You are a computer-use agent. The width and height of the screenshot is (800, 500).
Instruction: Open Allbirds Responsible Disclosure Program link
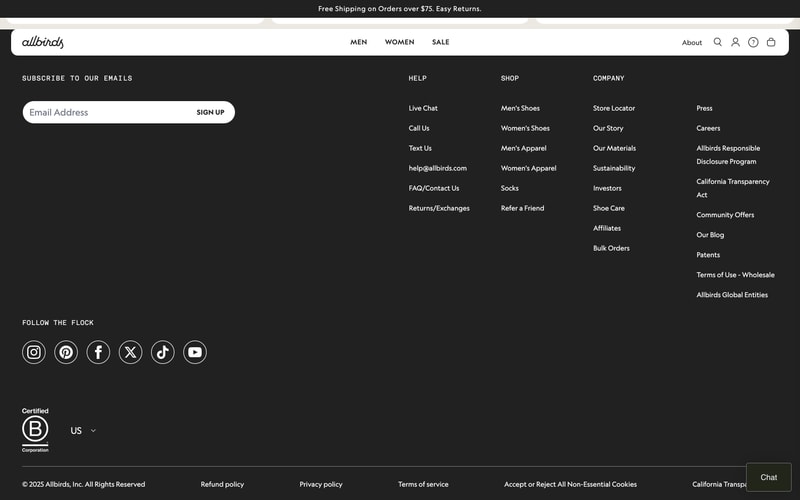point(728,155)
